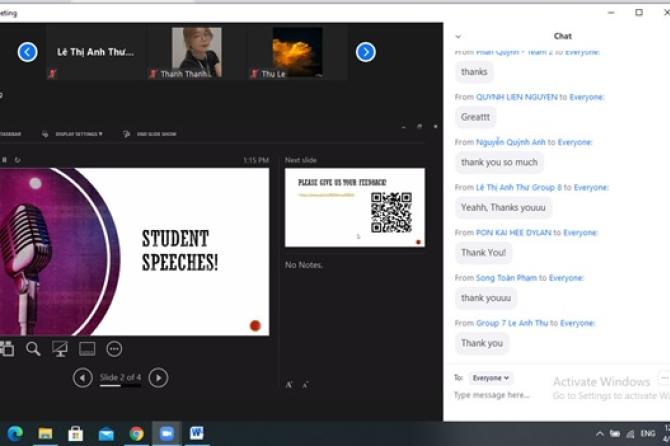The image size is (670, 446).
Task: Restart the presentation timer
Action: [17, 160]
